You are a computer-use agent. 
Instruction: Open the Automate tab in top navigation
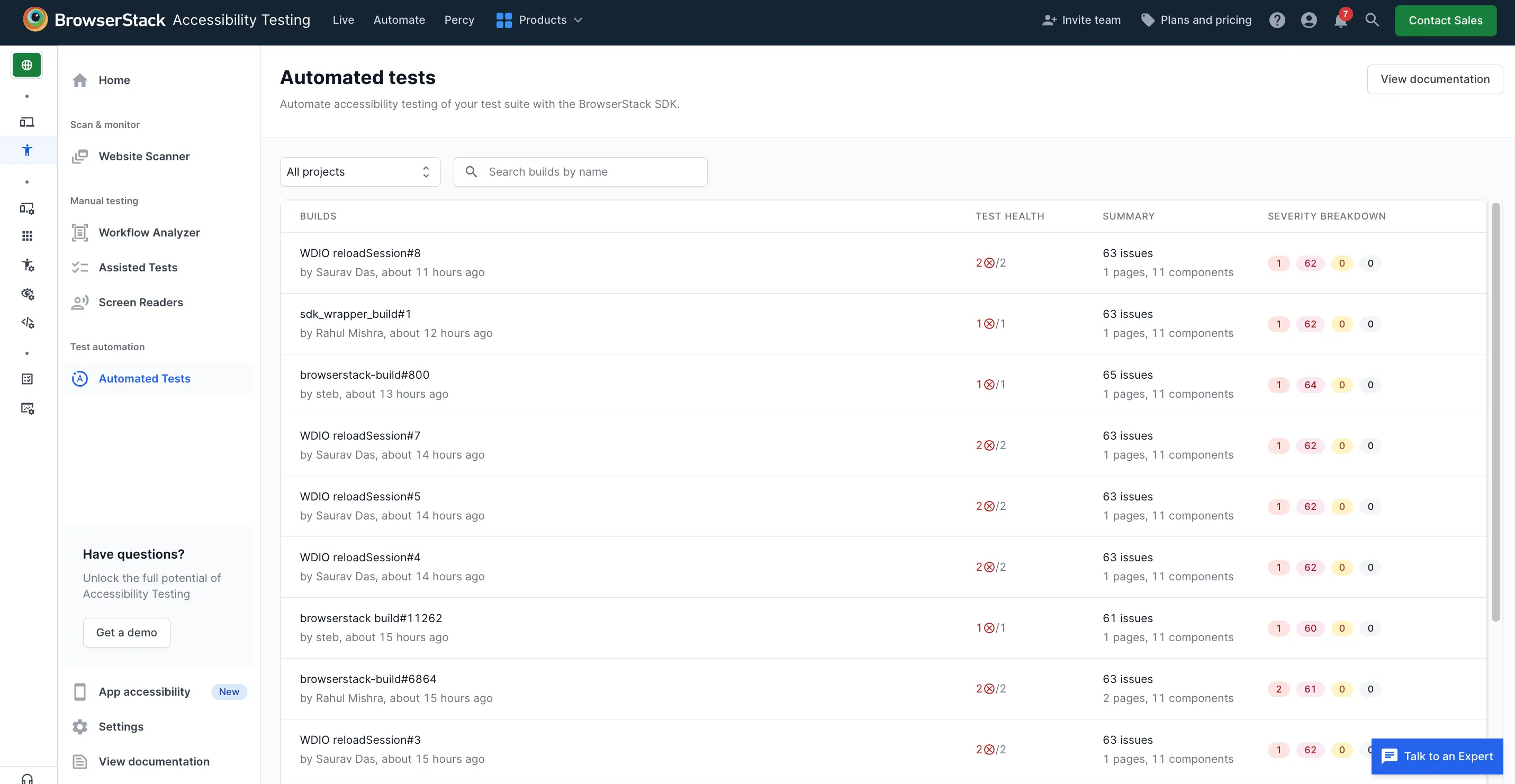point(399,21)
